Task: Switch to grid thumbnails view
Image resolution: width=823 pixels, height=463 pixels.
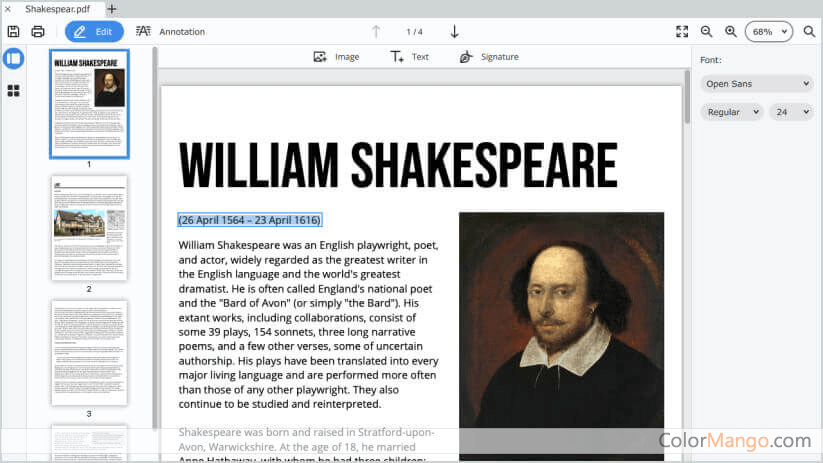Action: point(14,91)
